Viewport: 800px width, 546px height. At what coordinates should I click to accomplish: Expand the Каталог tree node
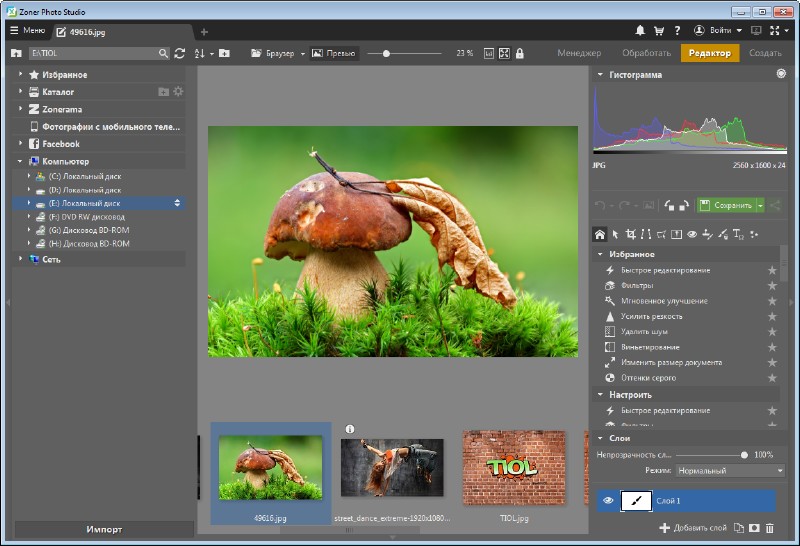(x=20, y=92)
